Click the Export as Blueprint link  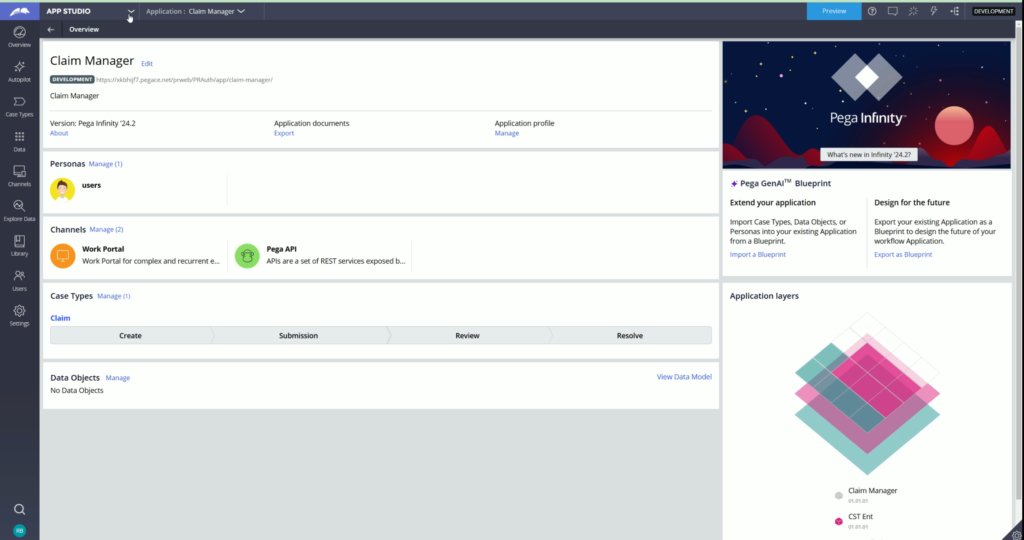tap(903, 255)
